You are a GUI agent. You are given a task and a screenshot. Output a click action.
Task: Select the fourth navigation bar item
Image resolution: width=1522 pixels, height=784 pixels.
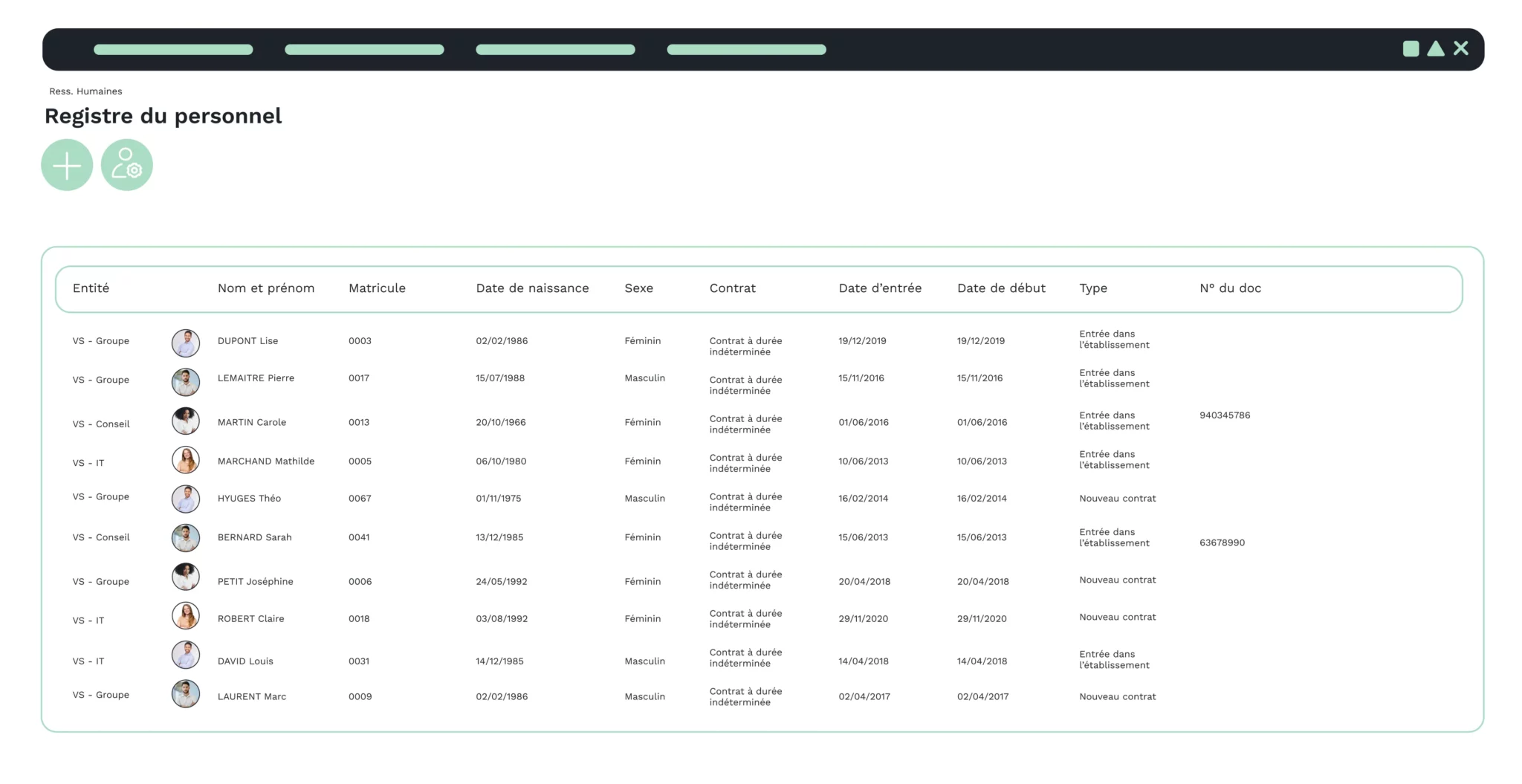(746, 50)
